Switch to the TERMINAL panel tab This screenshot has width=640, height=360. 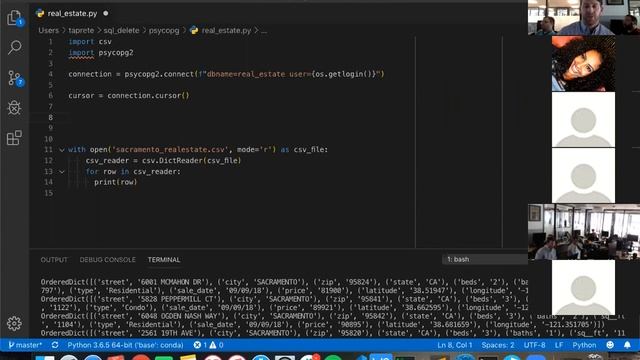[x=164, y=260]
